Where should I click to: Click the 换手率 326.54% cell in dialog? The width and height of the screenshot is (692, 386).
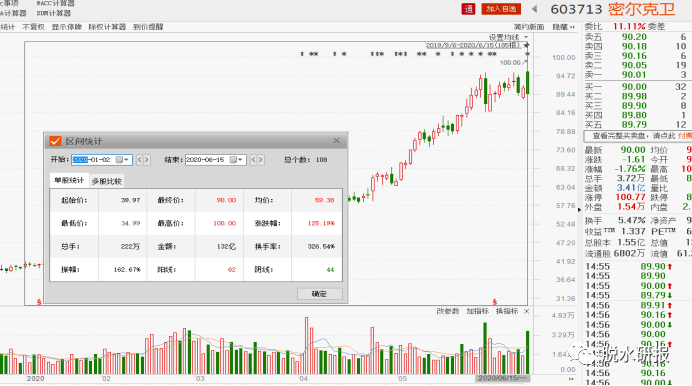pyautogui.click(x=321, y=246)
